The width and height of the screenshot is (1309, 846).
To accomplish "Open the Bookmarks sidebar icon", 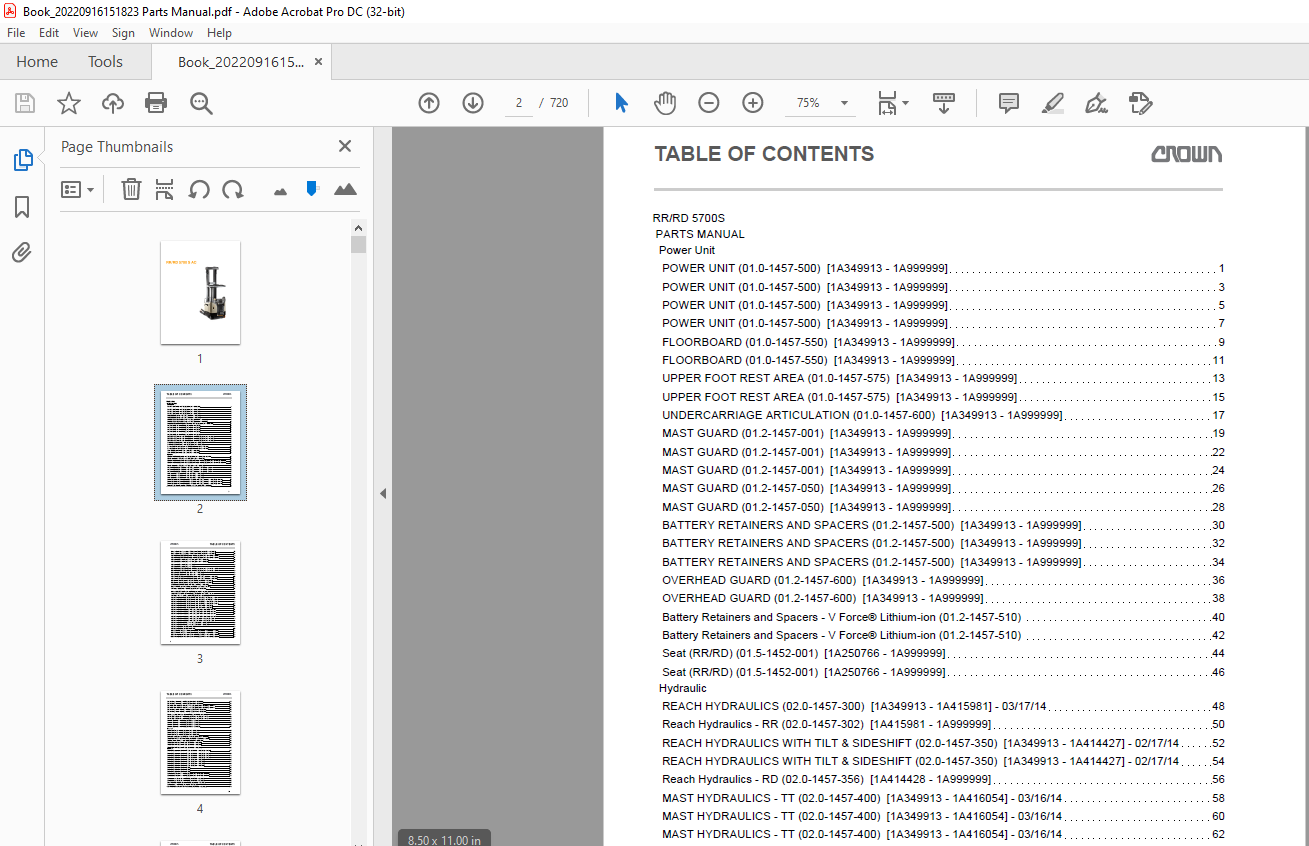I will coord(22,207).
